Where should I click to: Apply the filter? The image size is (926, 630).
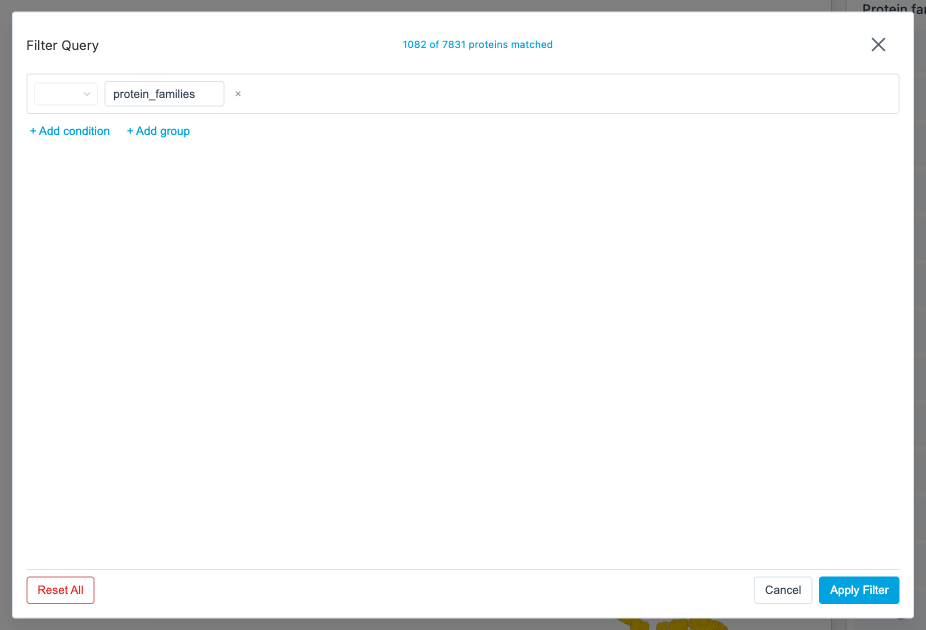[x=859, y=590]
